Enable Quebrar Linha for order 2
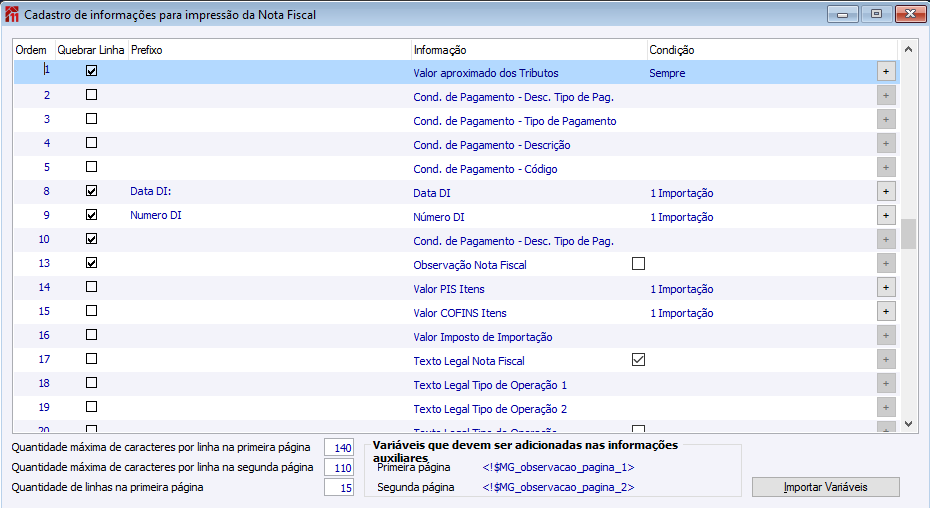This screenshot has width=930, height=508. pyautogui.click(x=92, y=96)
